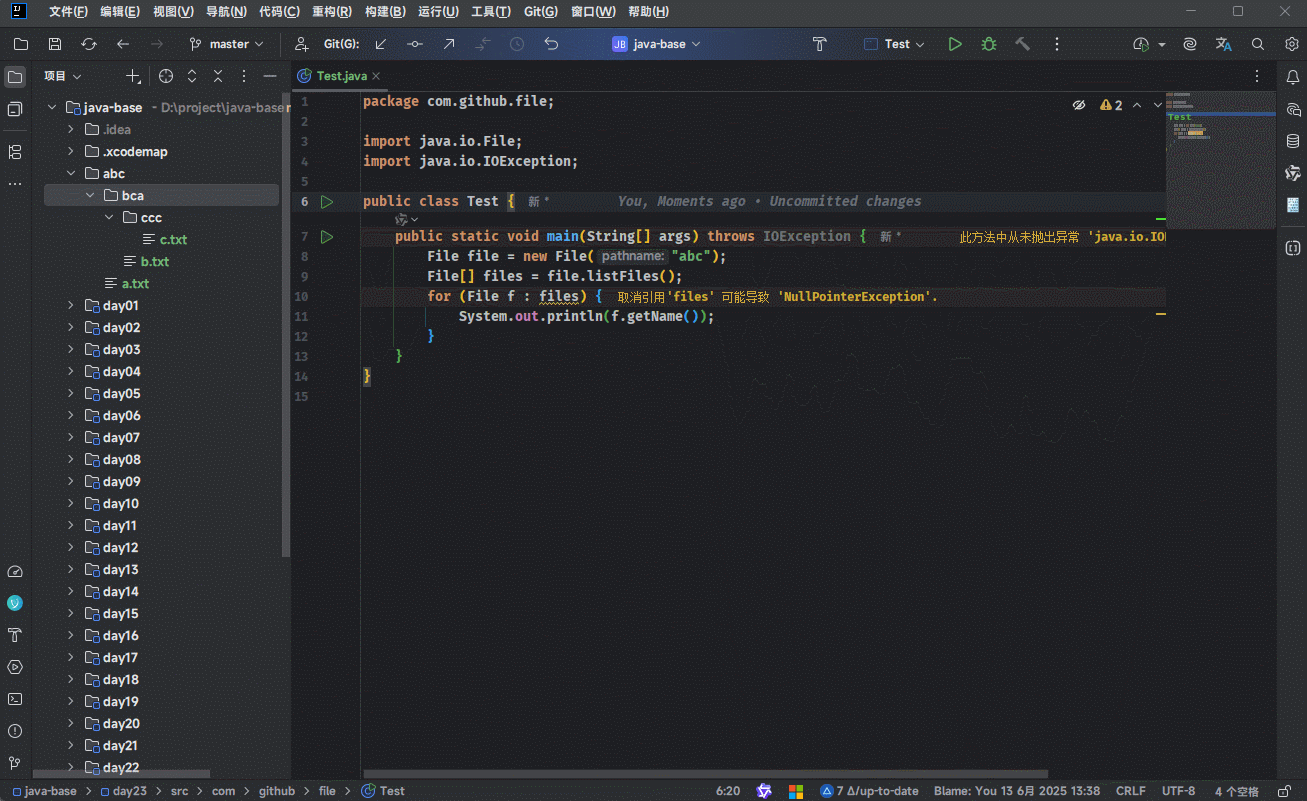Open the 重构(R) menu

331,12
